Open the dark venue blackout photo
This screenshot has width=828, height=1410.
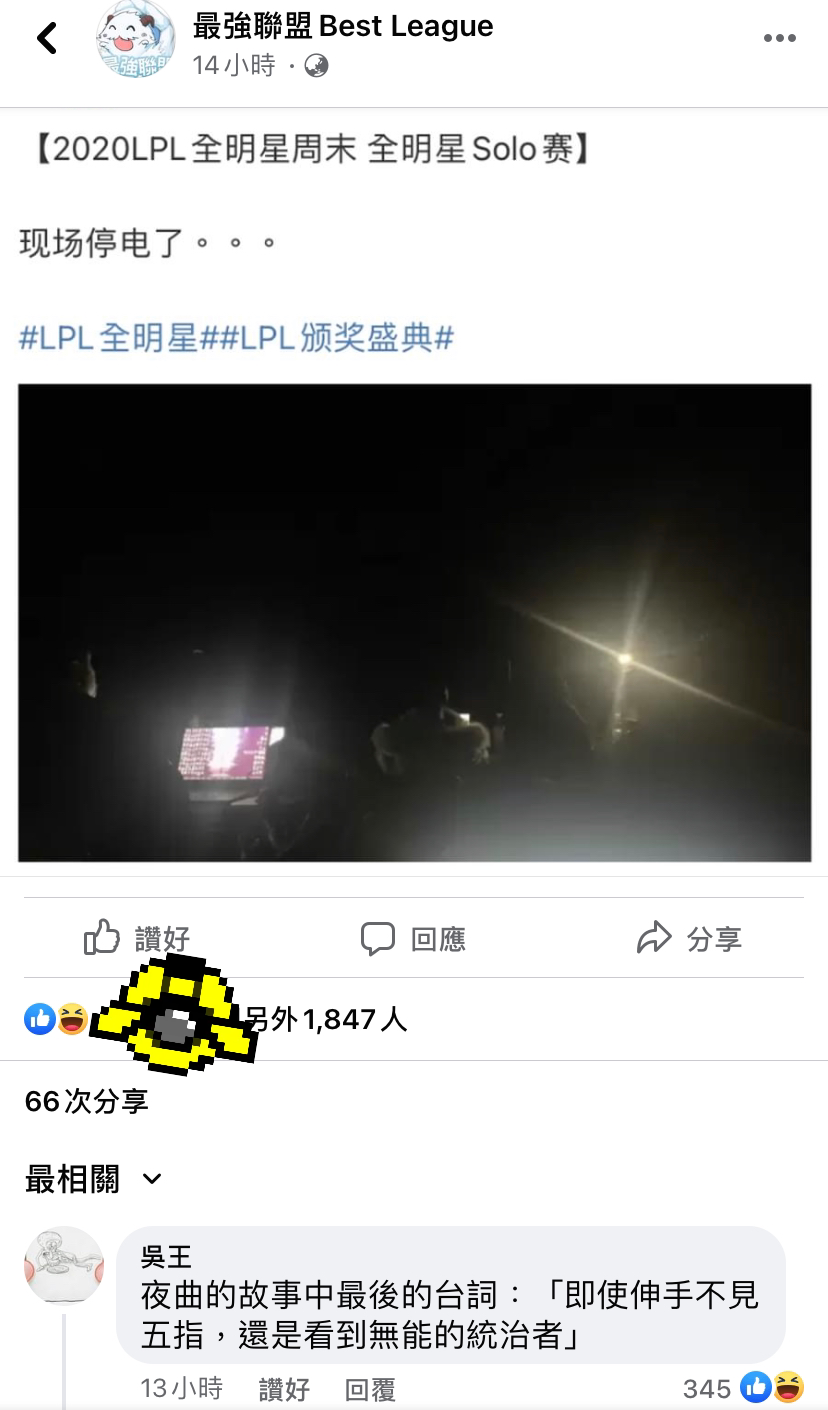point(414,622)
